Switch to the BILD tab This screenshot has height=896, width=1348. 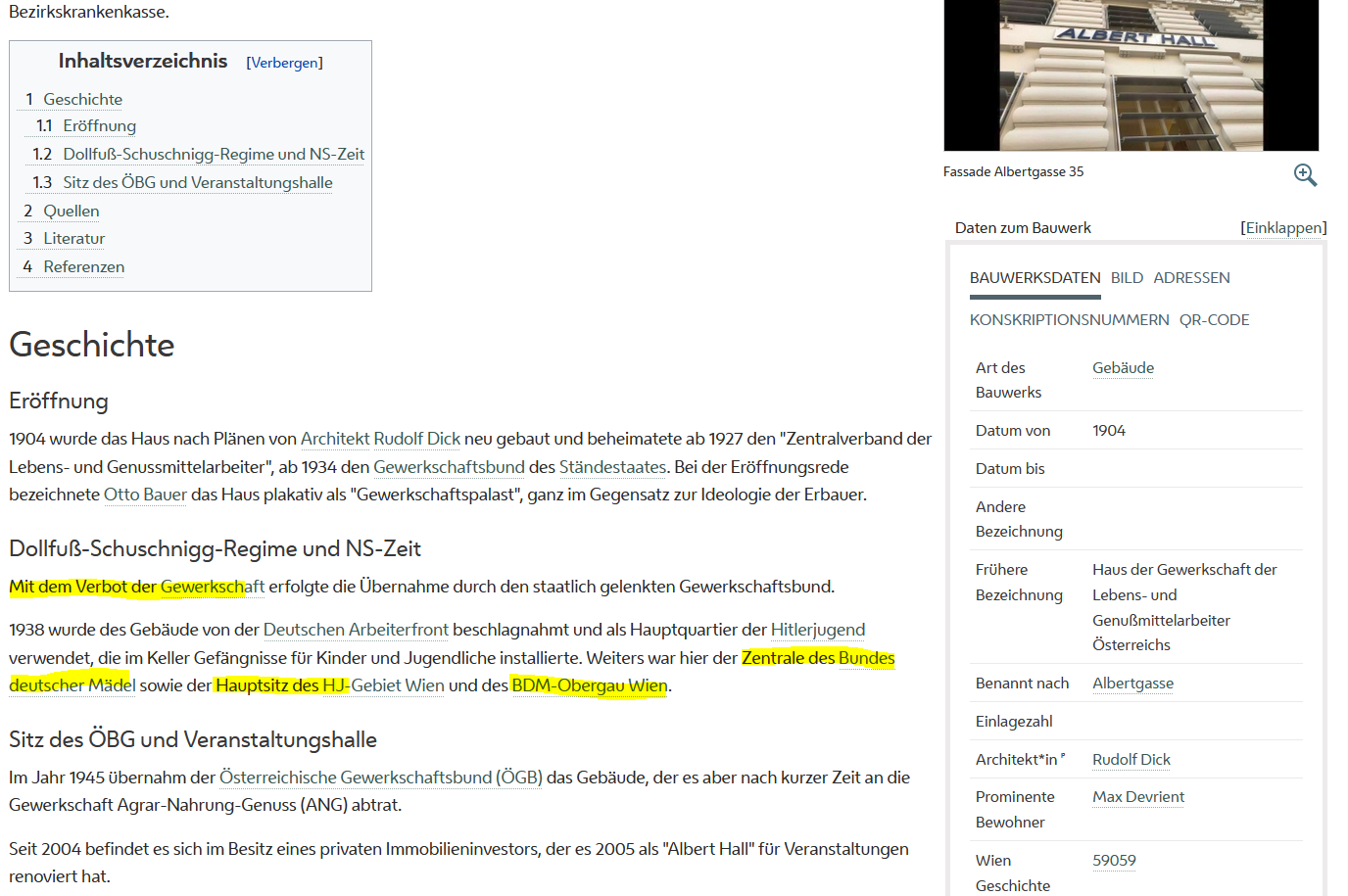pos(1127,278)
